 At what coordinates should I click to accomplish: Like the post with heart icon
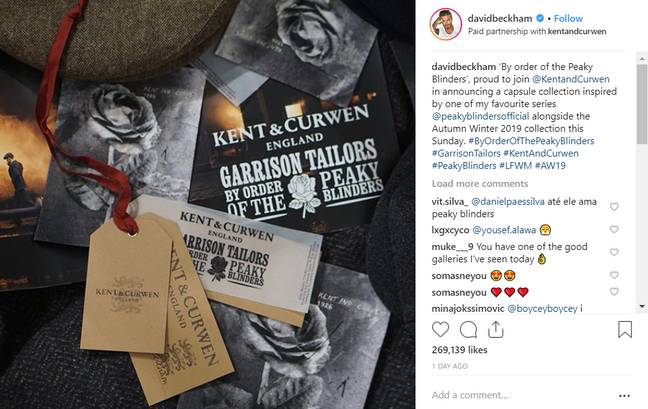tap(441, 329)
